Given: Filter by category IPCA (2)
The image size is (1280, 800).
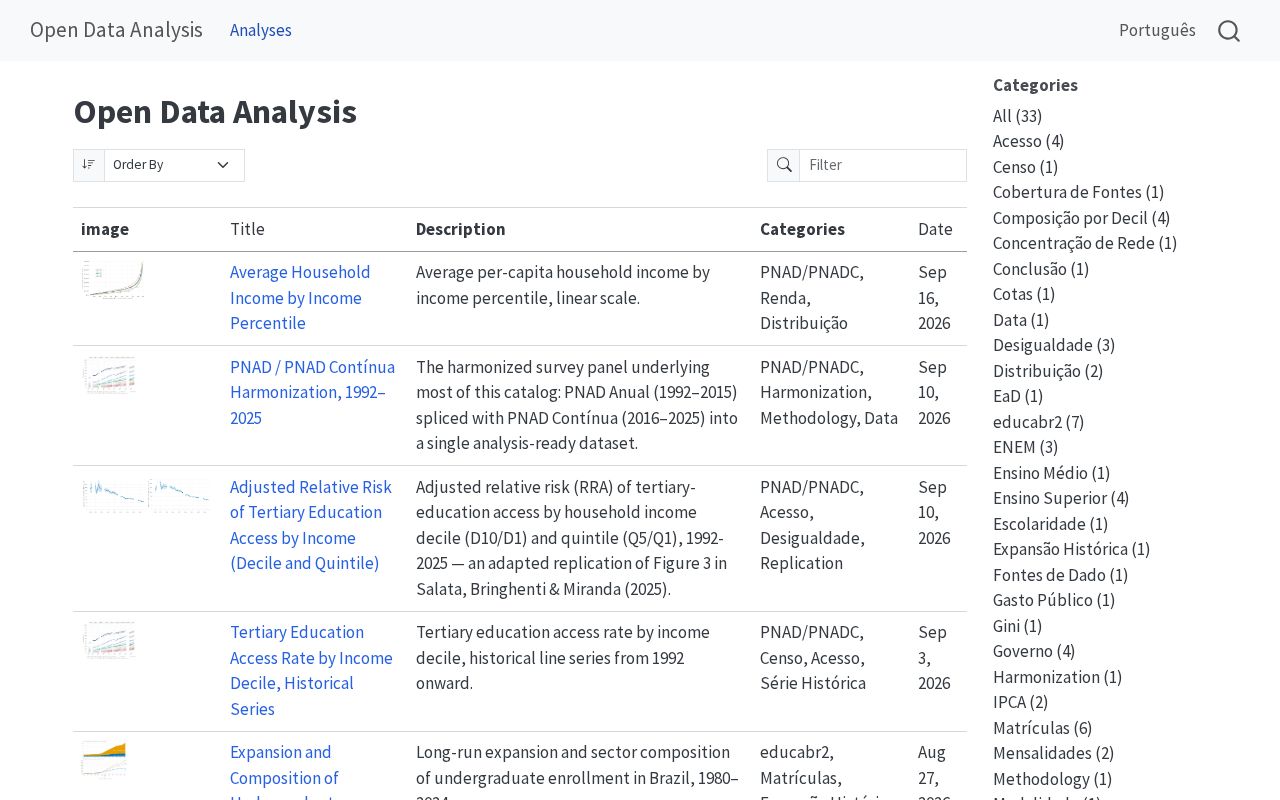Looking at the screenshot, I should [x=1020, y=702].
